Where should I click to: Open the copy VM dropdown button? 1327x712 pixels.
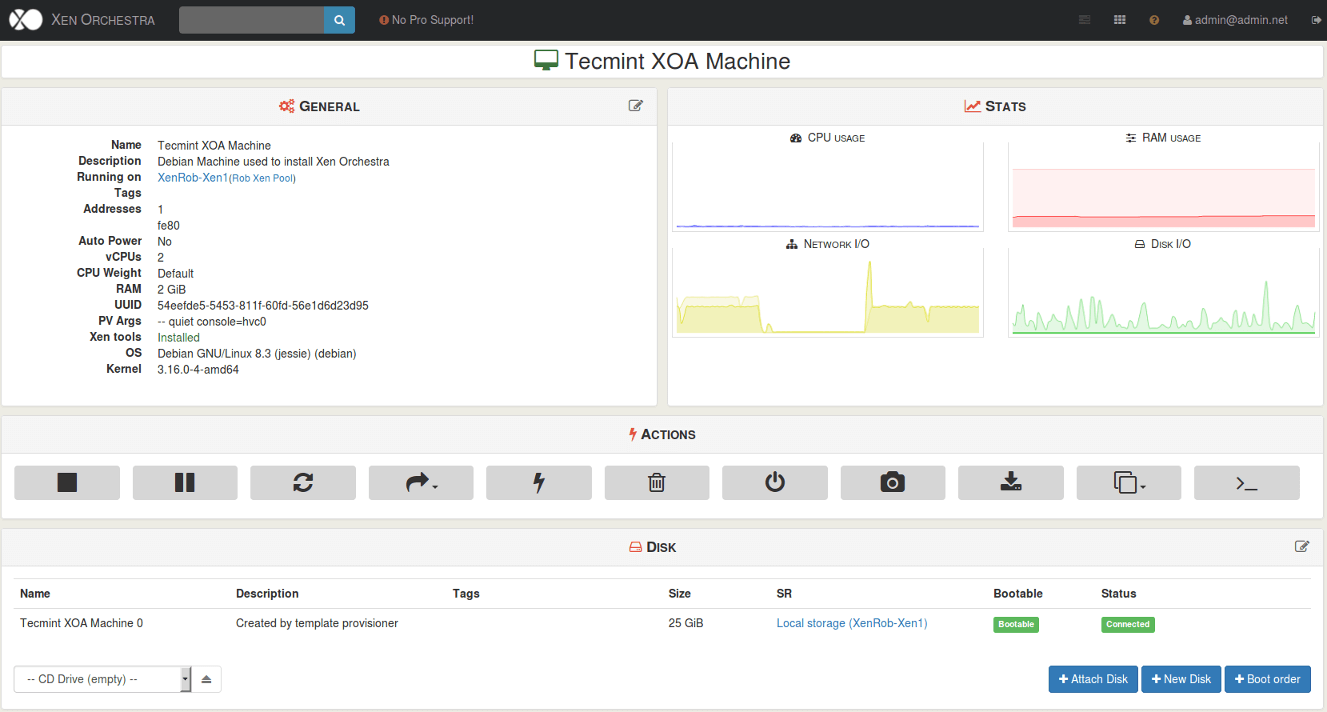click(1129, 482)
